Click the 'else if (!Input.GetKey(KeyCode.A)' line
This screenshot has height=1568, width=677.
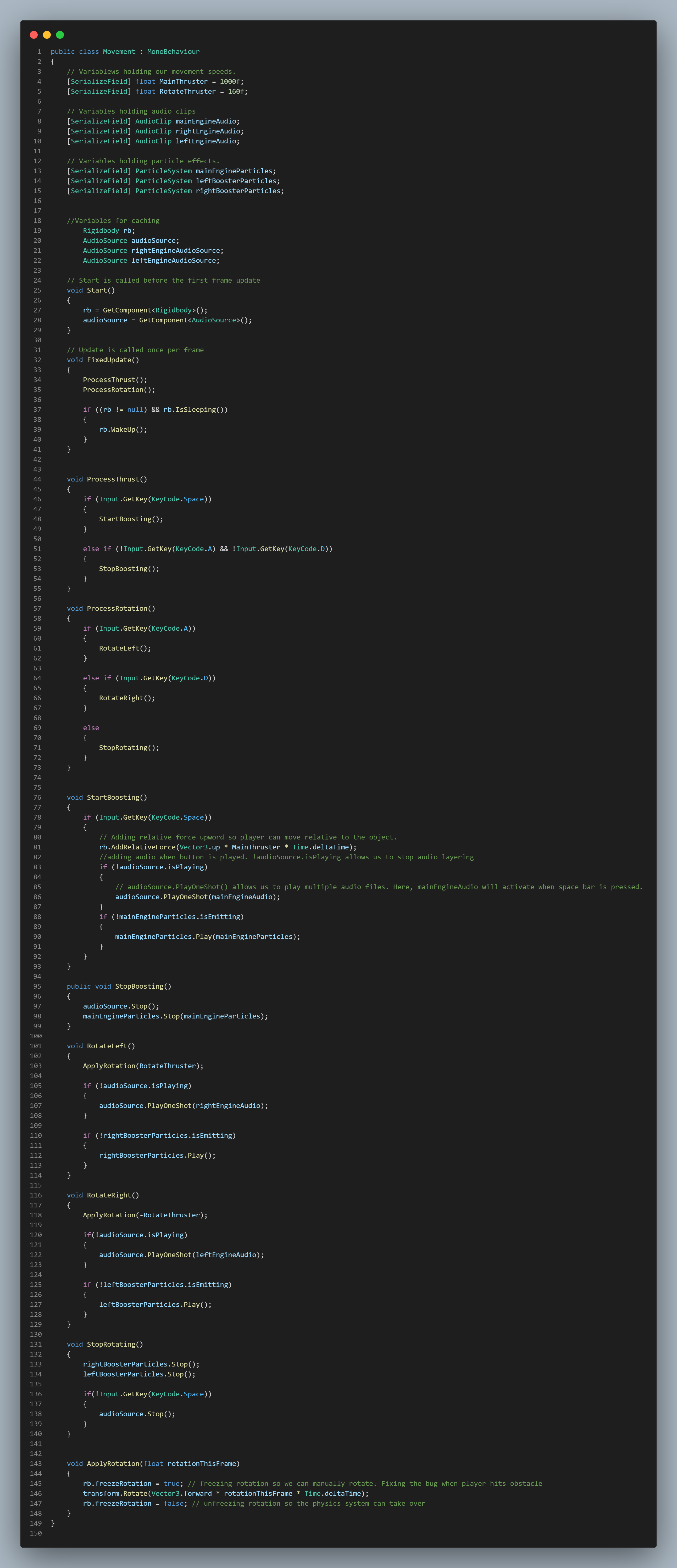click(x=208, y=549)
